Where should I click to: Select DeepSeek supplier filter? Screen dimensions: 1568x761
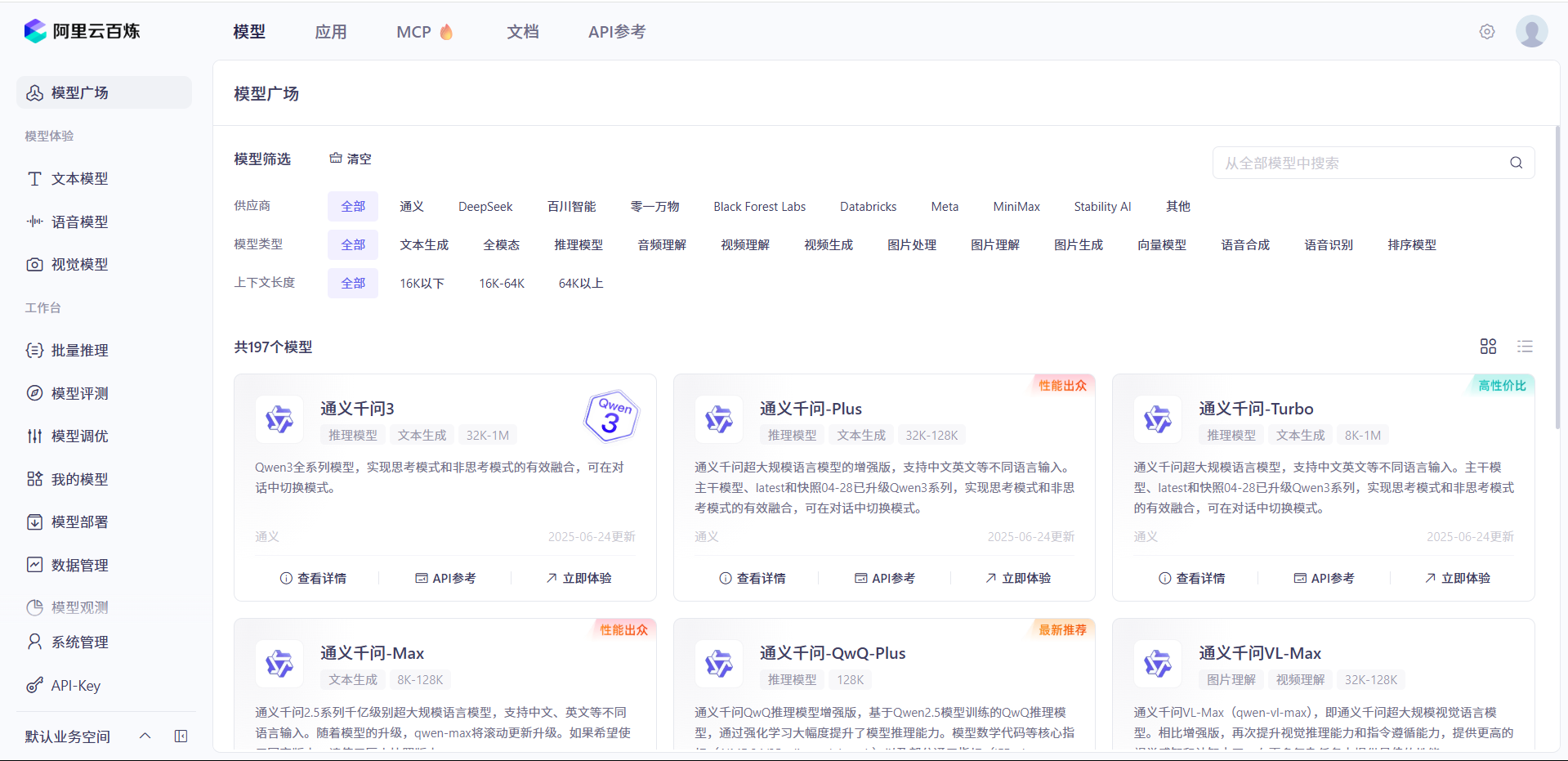[485, 206]
